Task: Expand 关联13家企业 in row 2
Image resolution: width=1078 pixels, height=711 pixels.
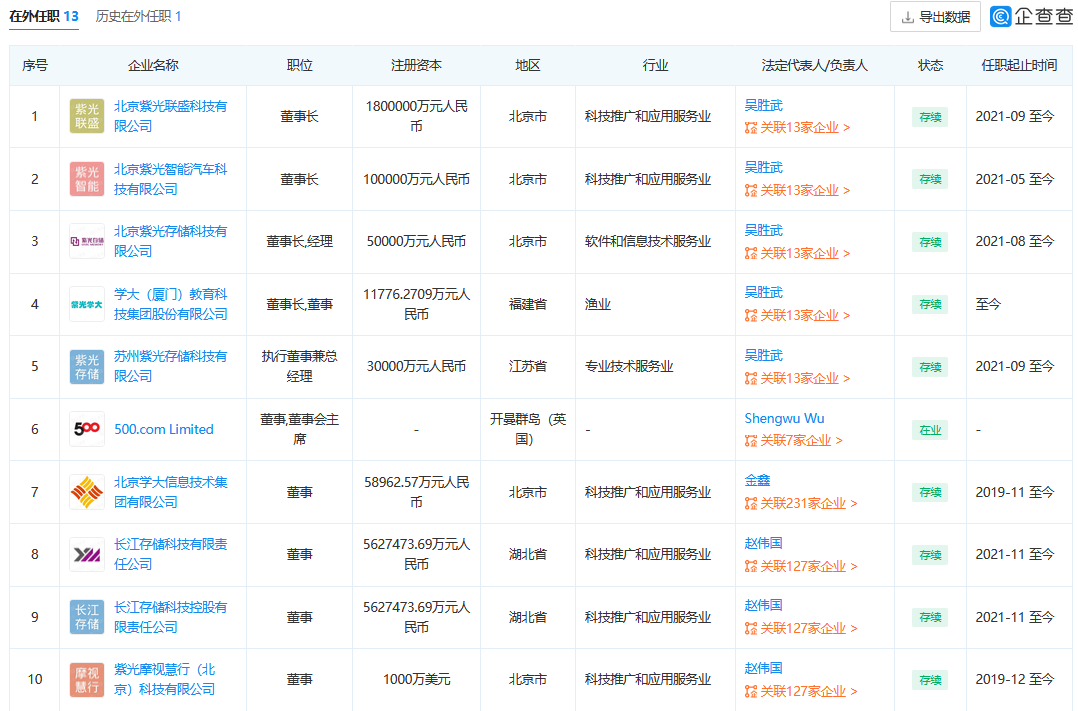Action: (798, 190)
